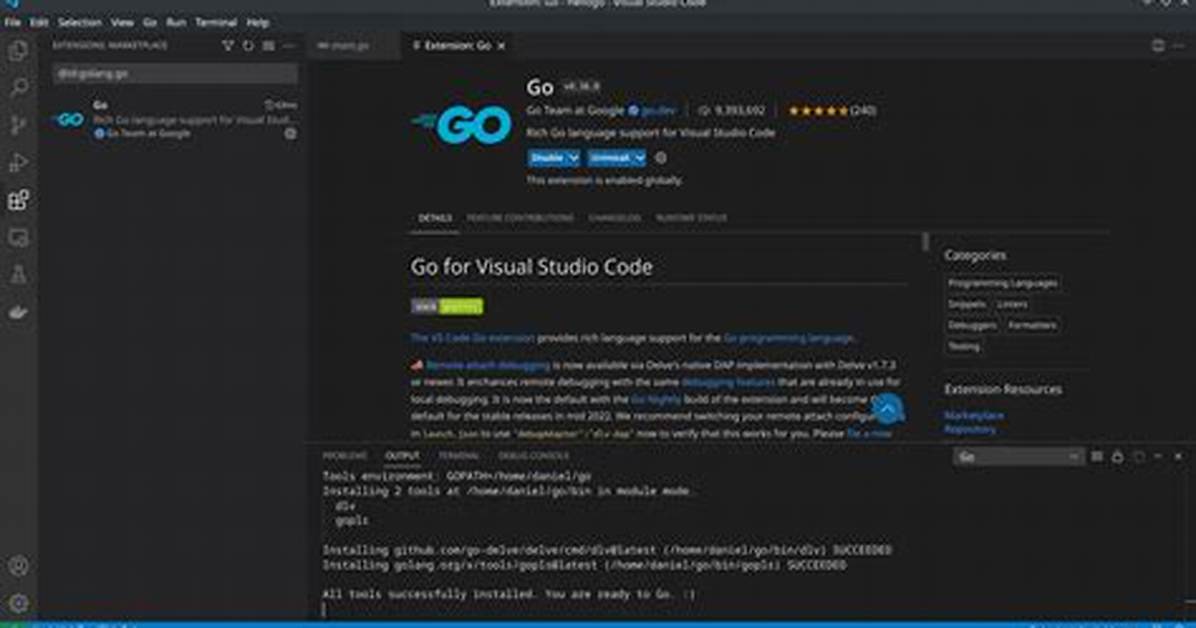Clear the output panel
The width and height of the screenshot is (1196, 628).
point(1096,456)
